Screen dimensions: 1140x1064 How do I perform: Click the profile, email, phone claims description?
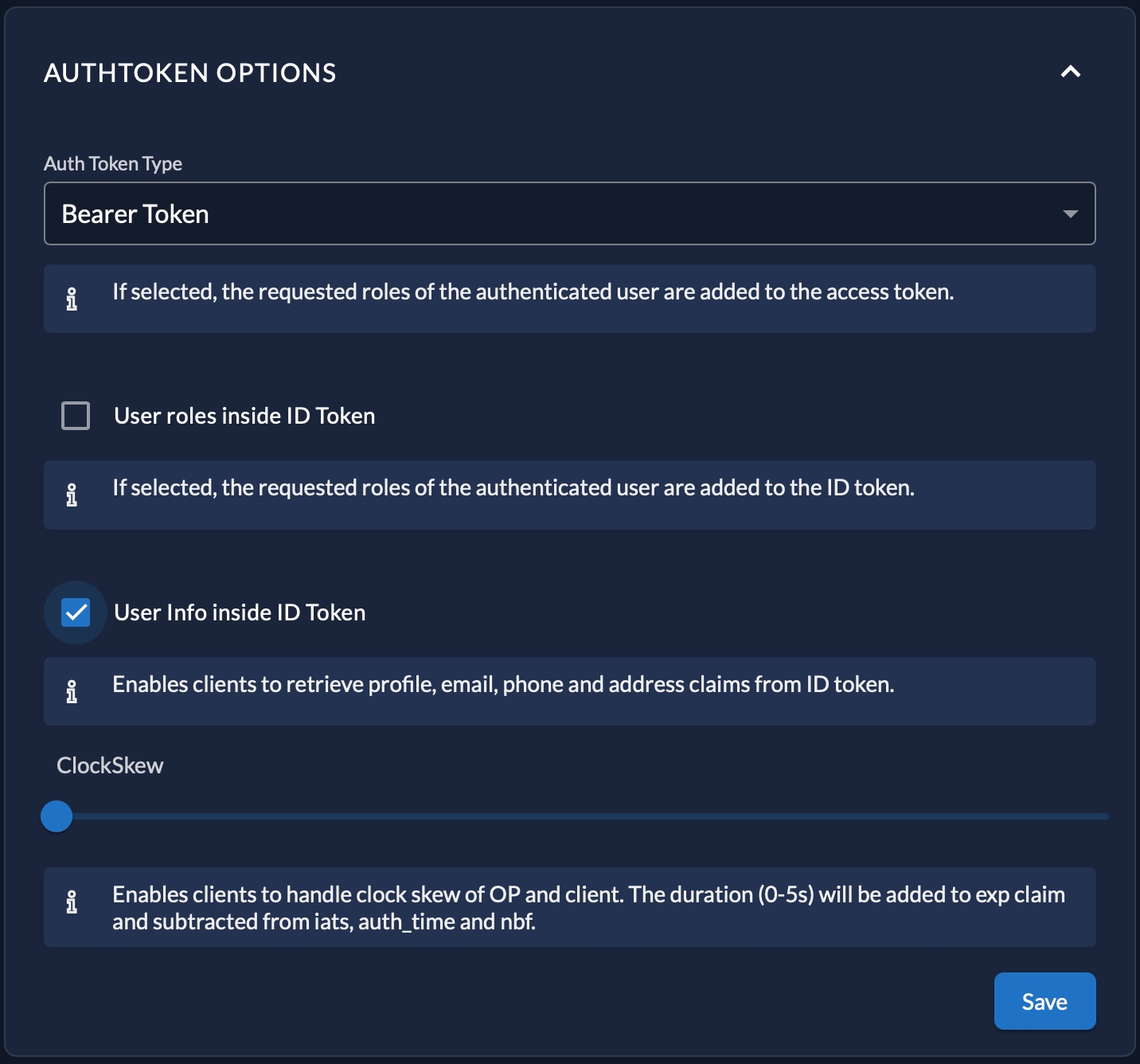point(503,685)
